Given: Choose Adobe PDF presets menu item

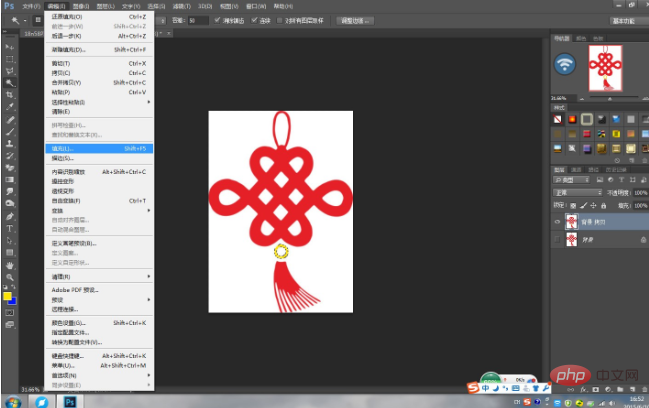Looking at the screenshot, I should click(x=99, y=290).
